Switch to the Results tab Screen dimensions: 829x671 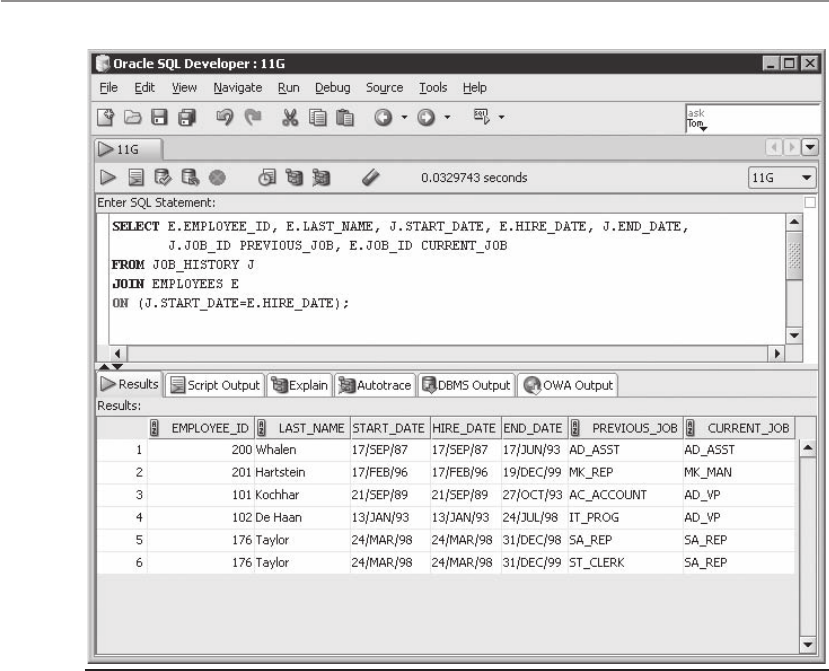click(130, 384)
